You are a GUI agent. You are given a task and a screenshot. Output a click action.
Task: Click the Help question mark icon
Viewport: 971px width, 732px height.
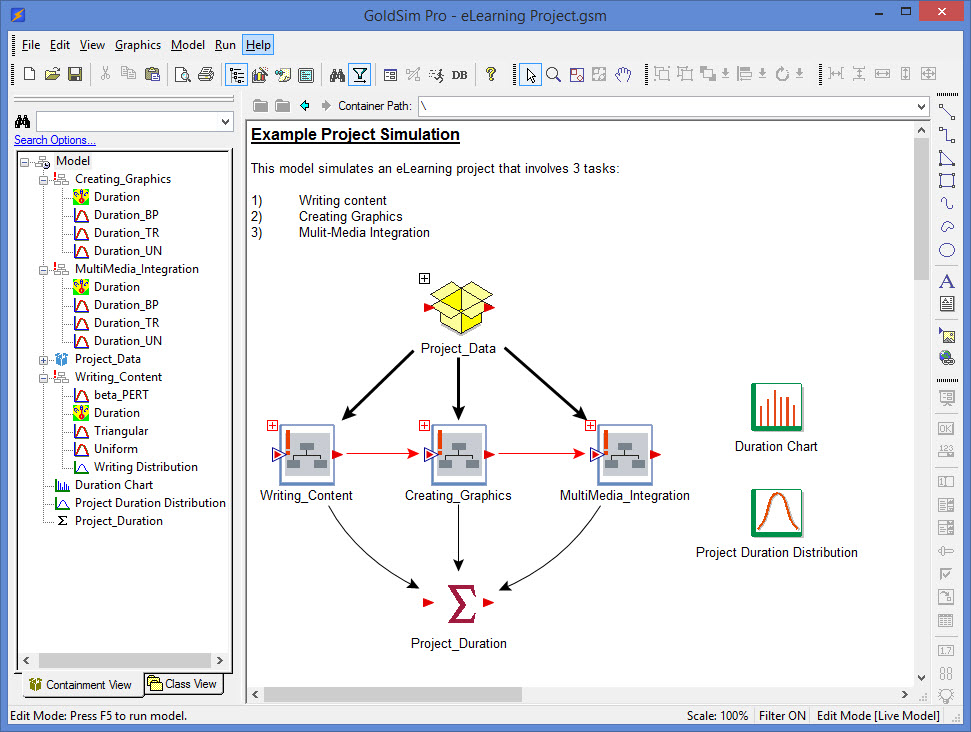pos(490,75)
